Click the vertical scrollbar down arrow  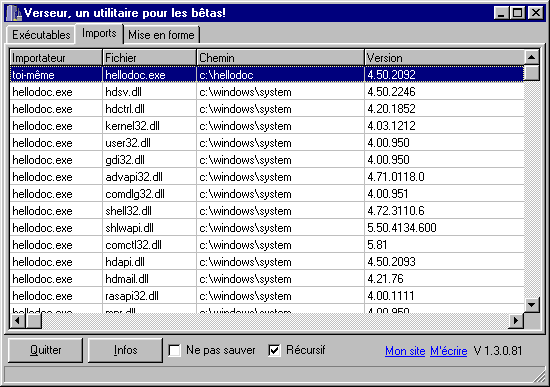[532, 305]
